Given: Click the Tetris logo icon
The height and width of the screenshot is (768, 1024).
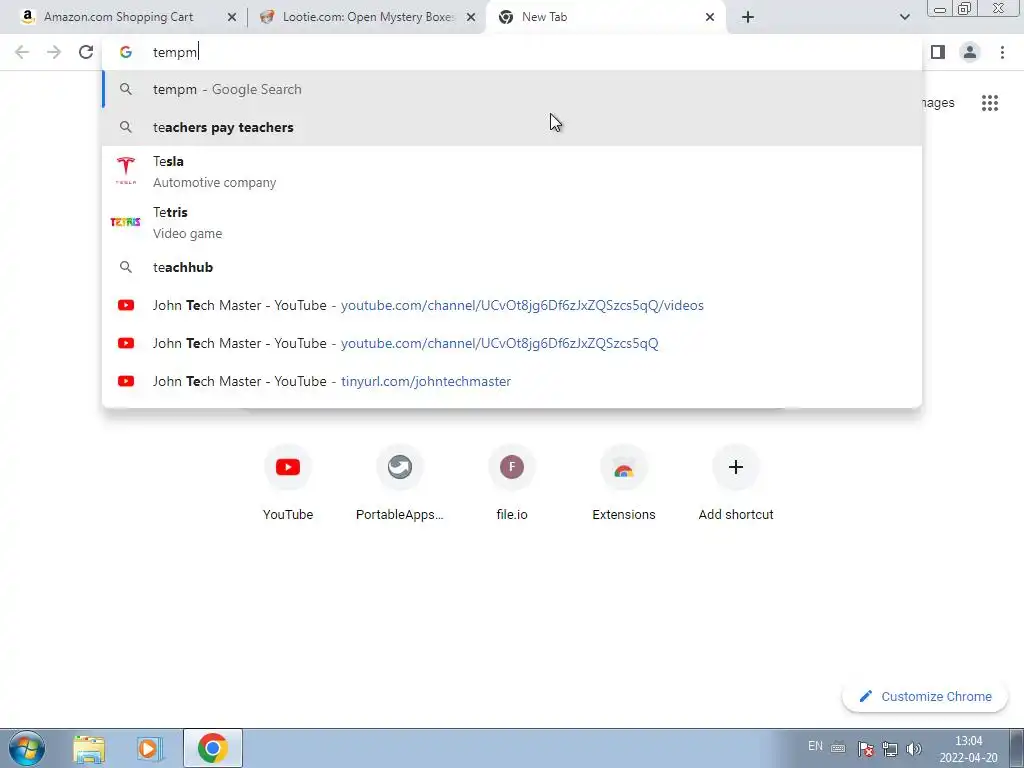Looking at the screenshot, I should [125, 222].
